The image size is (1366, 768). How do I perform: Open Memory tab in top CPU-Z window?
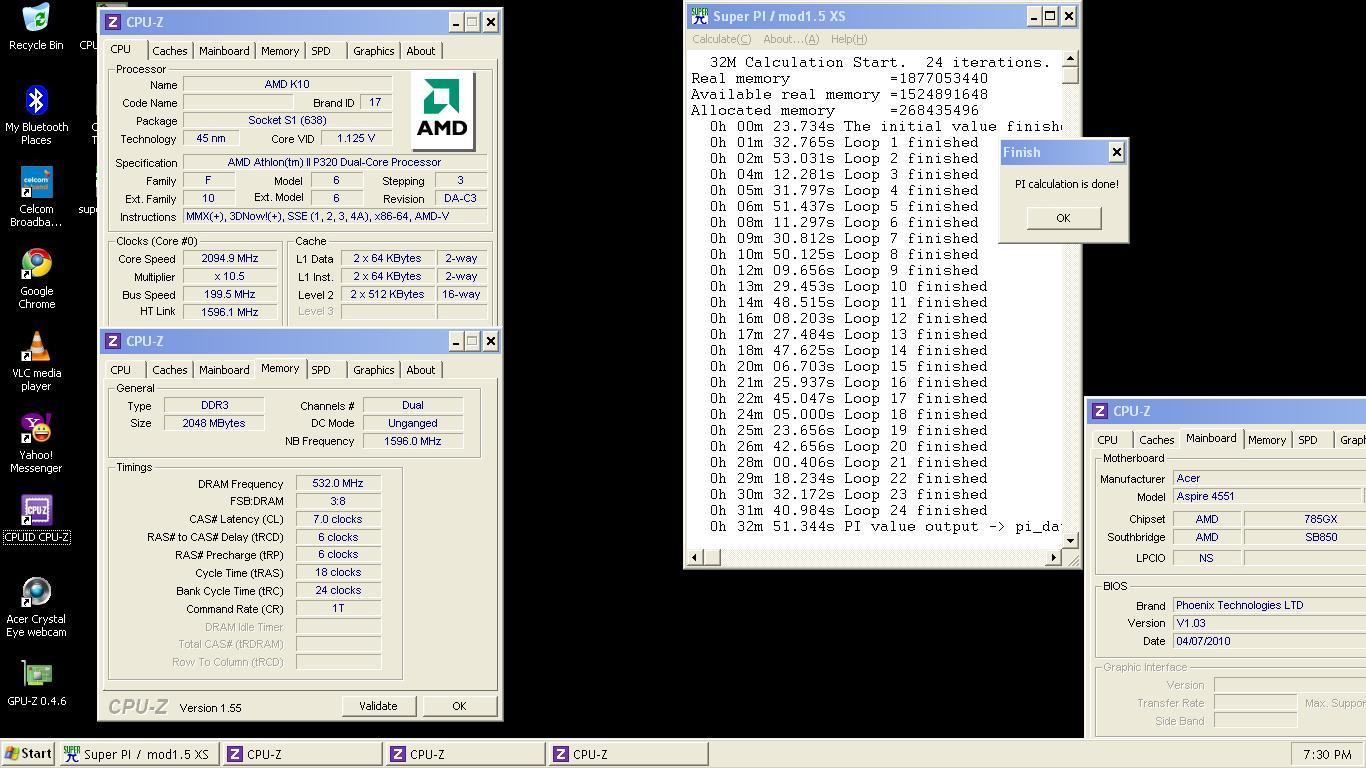pos(280,51)
